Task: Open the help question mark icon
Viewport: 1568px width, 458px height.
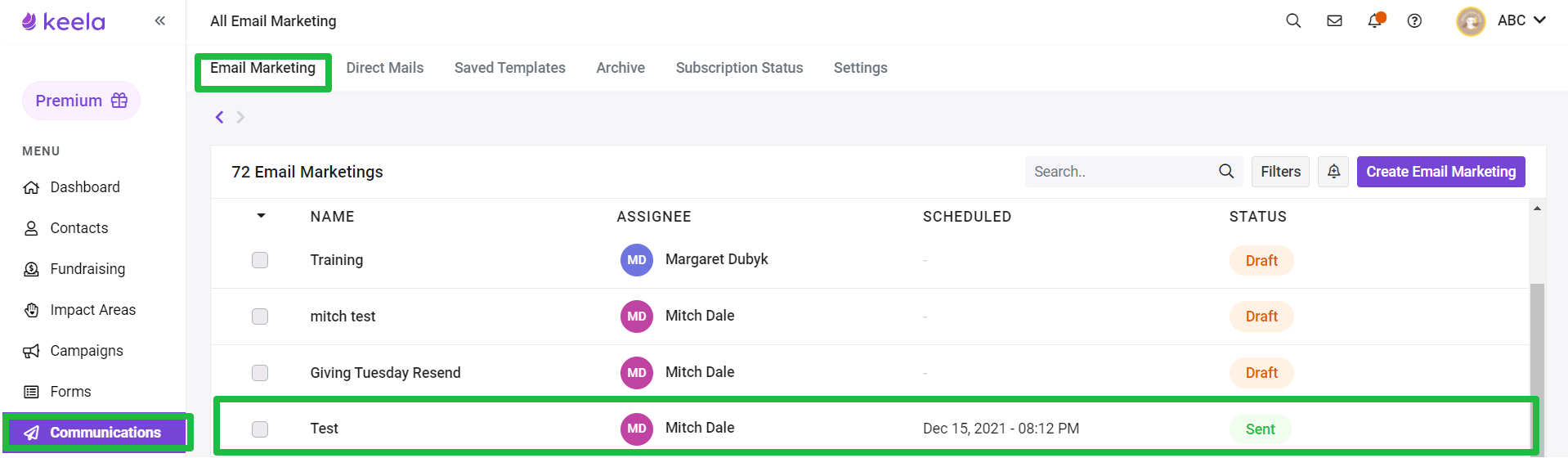Action: [1414, 20]
